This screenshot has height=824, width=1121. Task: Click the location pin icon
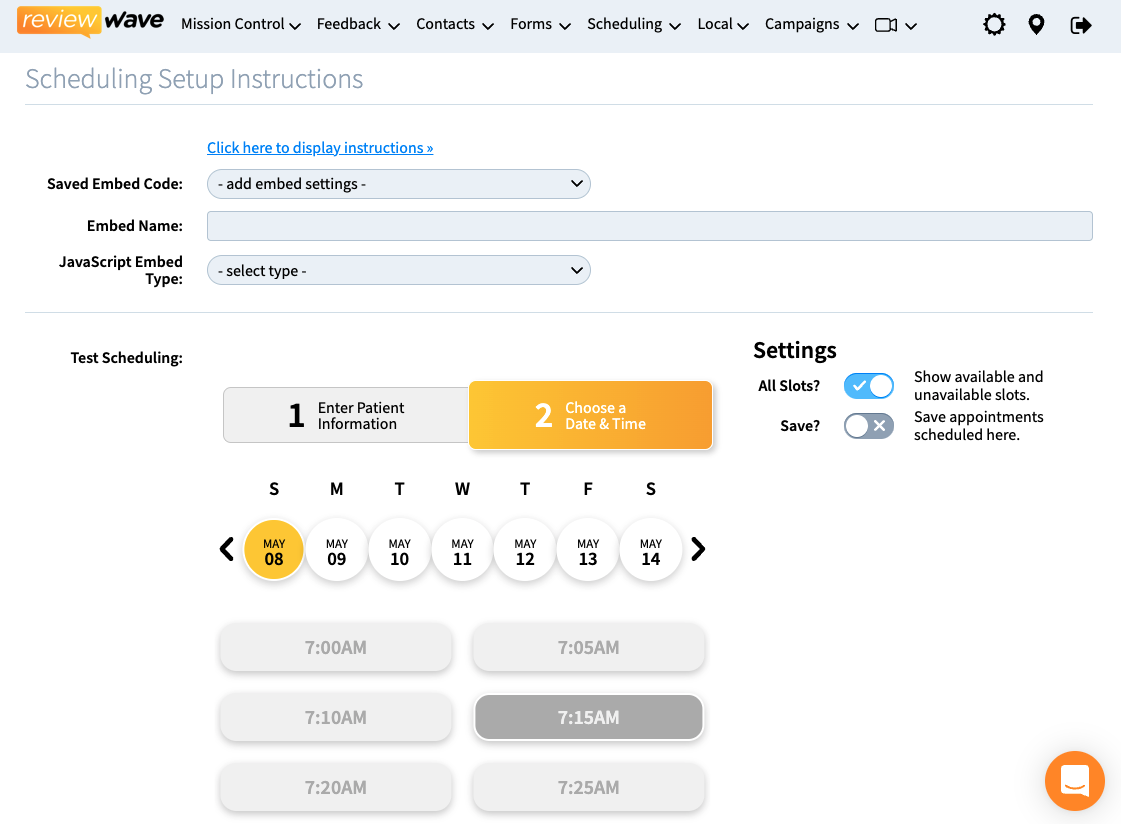(x=1036, y=25)
